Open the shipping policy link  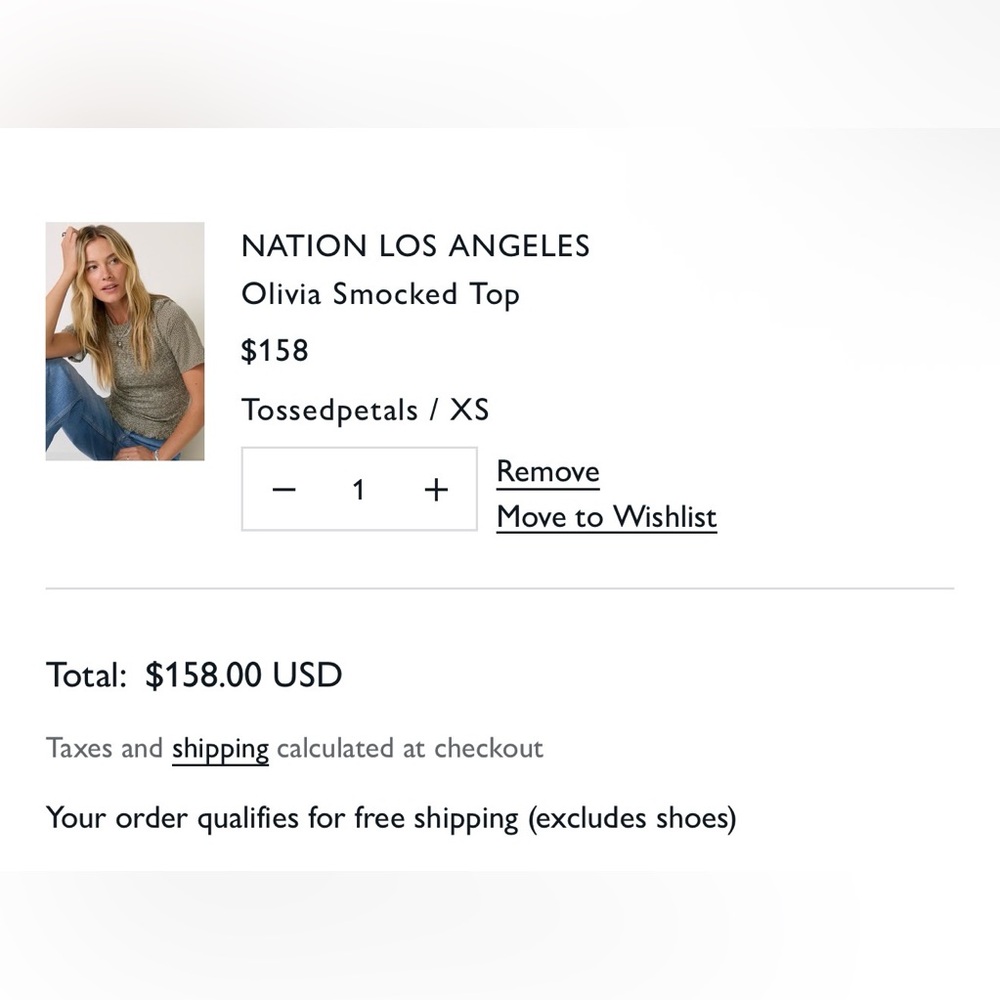coord(220,749)
